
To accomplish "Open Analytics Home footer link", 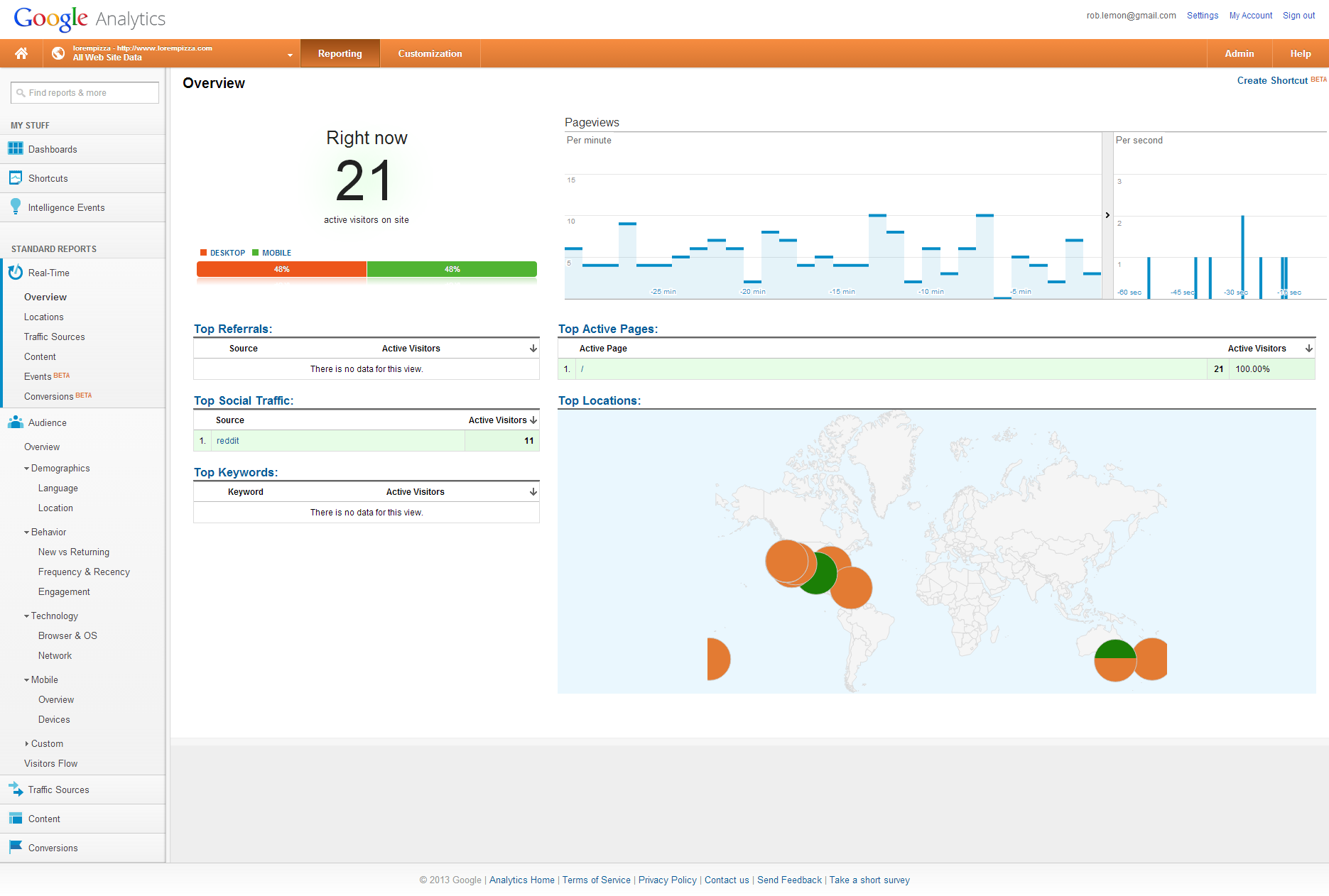I will pos(522,880).
